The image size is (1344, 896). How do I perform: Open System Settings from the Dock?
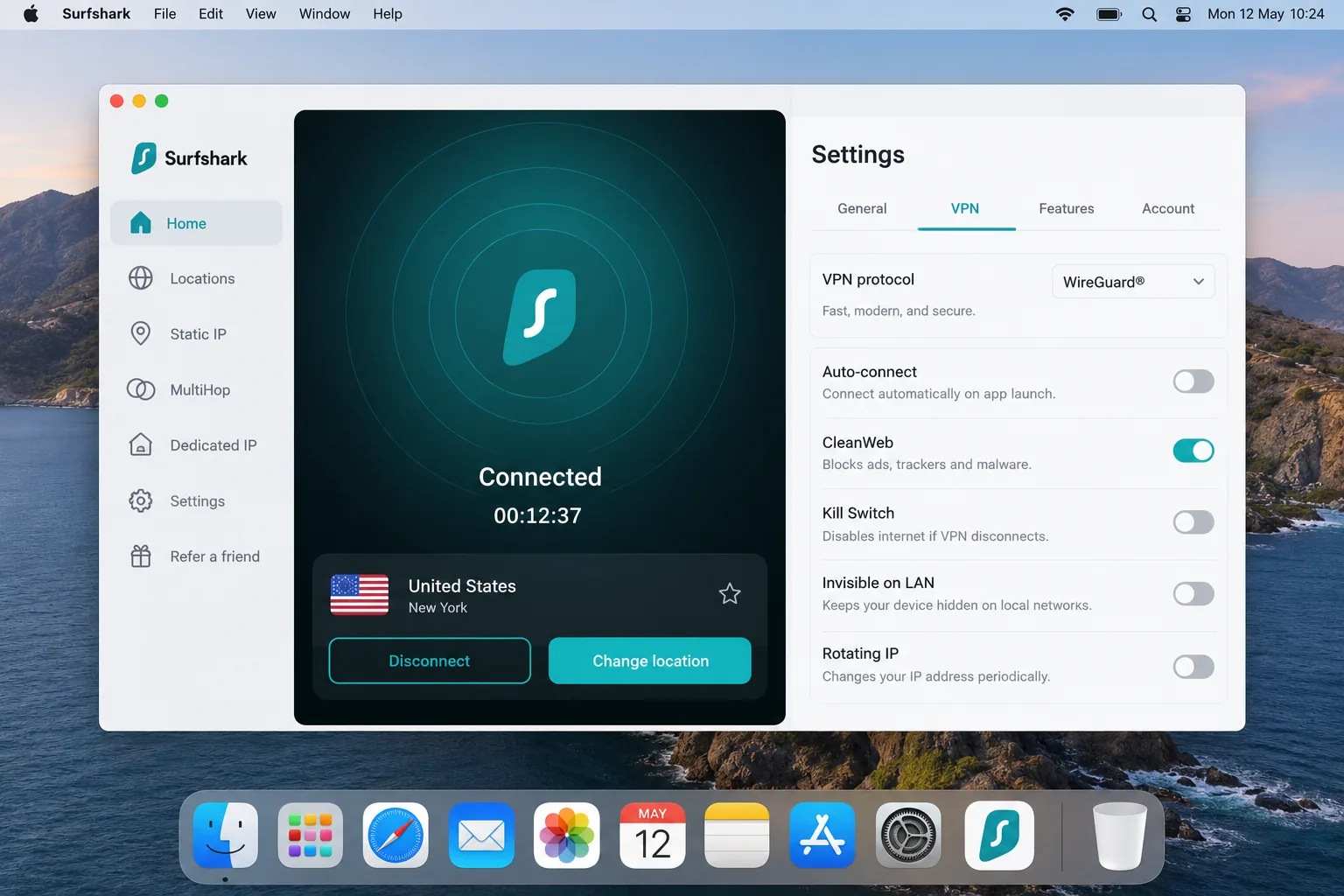(x=908, y=836)
